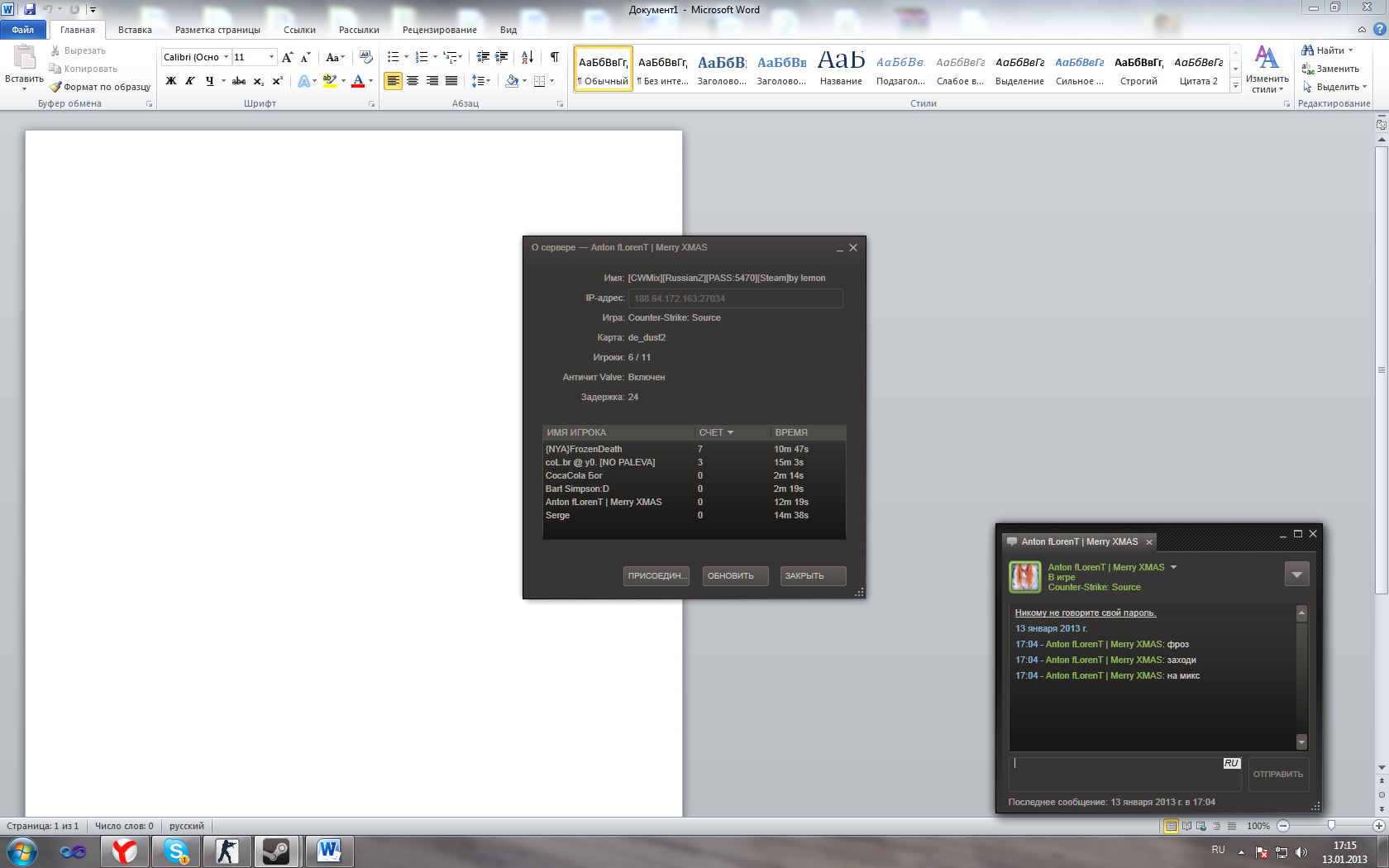Image resolution: width=1389 pixels, height=868 pixels.
Task: Open the font size dropdown
Action: pos(271,57)
